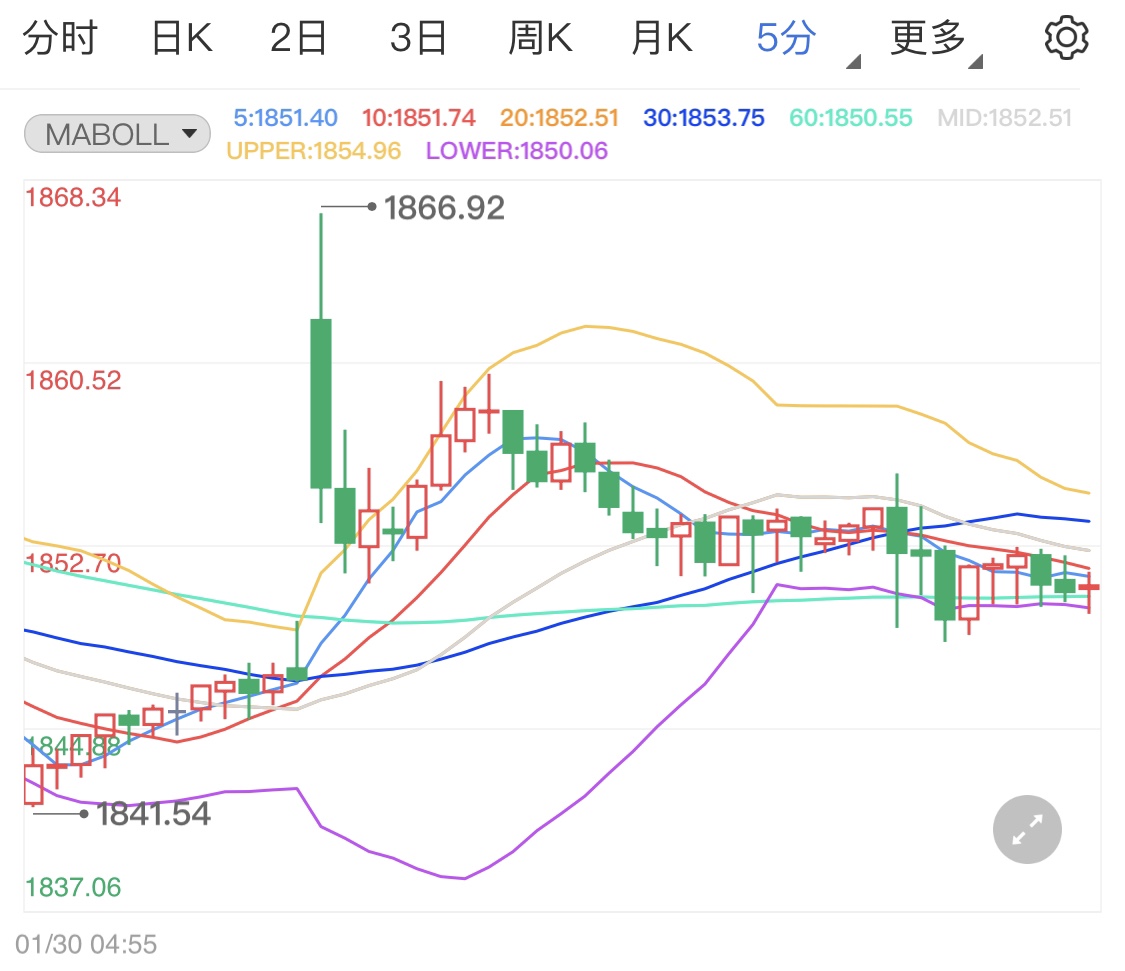Open the 周K weekly chart tab

pyautogui.click(x=540, y=38)
